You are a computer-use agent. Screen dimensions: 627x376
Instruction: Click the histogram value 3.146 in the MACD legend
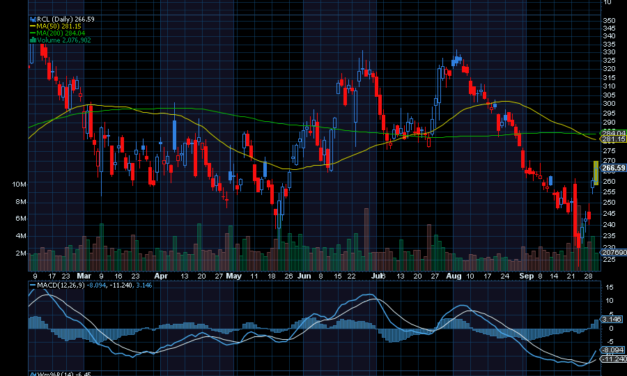(144, 285)
